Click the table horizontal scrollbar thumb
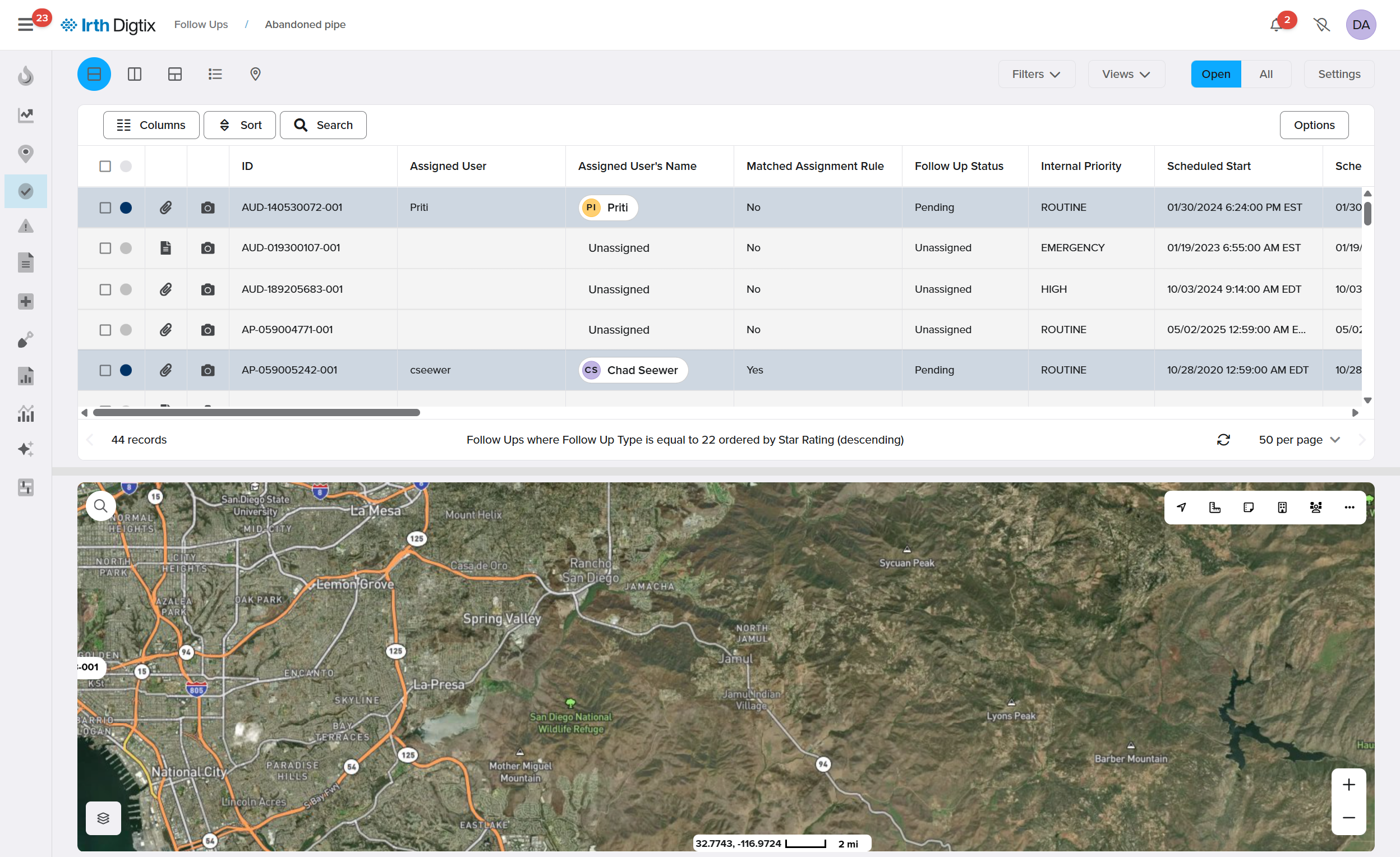The height and width of the screenshot is (857, 1400). (256, 413)
